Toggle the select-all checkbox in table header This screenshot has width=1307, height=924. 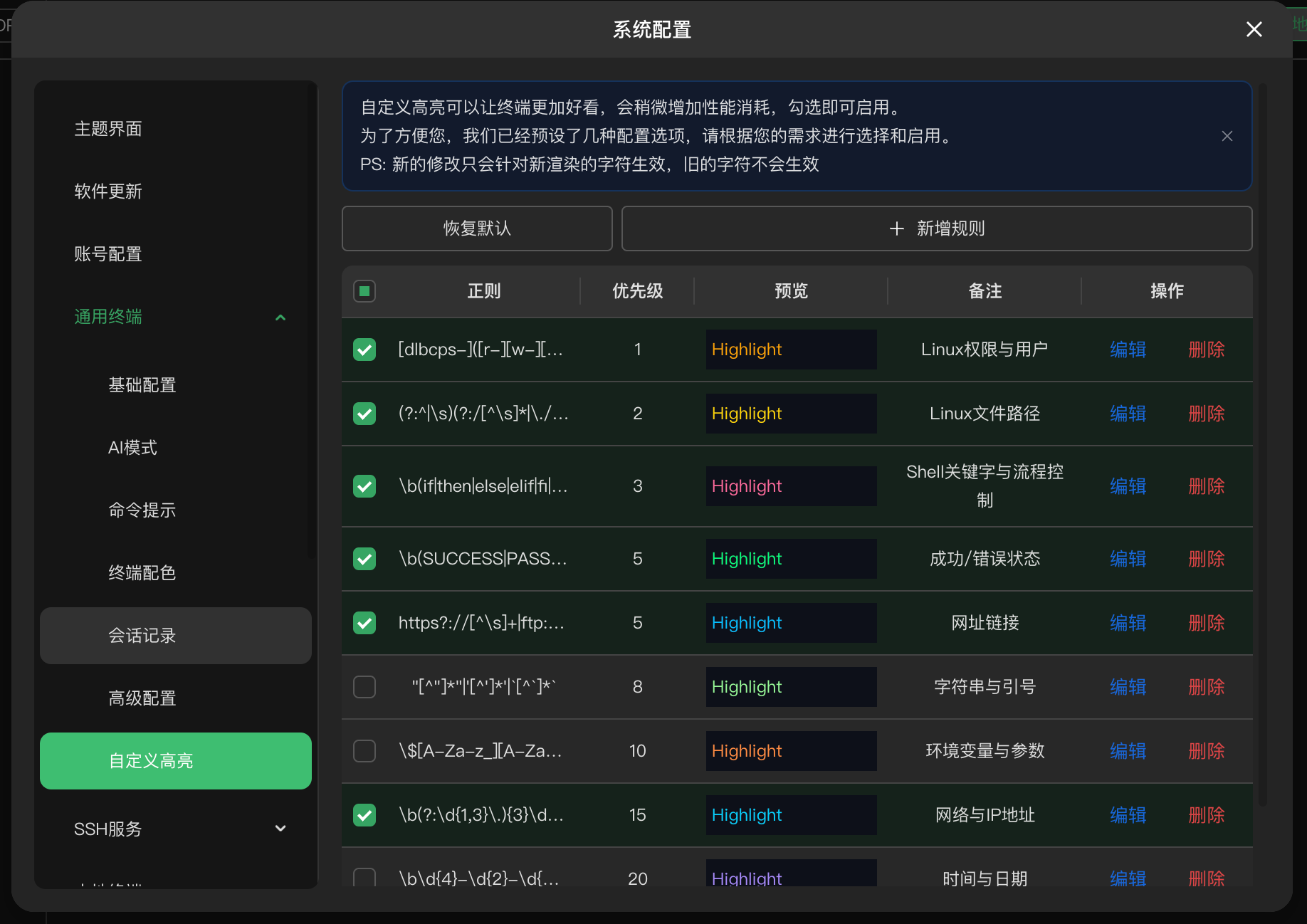(x=364, y=290)
